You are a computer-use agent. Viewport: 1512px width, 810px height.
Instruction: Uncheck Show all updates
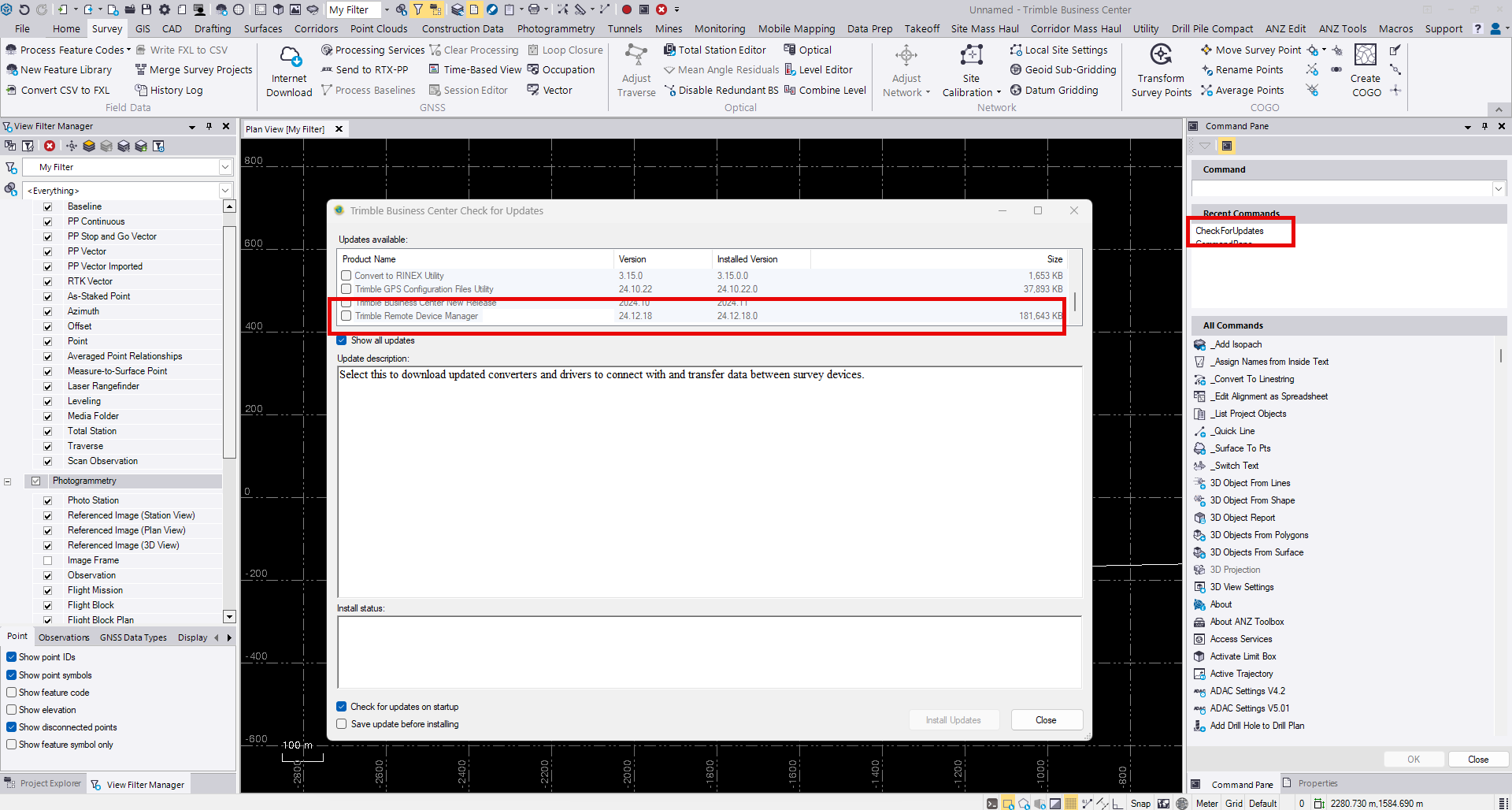(342, 340)
